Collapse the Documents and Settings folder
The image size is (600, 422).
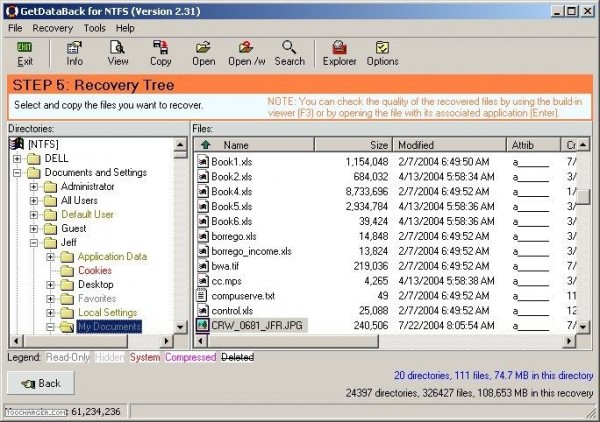click(19, 173)
